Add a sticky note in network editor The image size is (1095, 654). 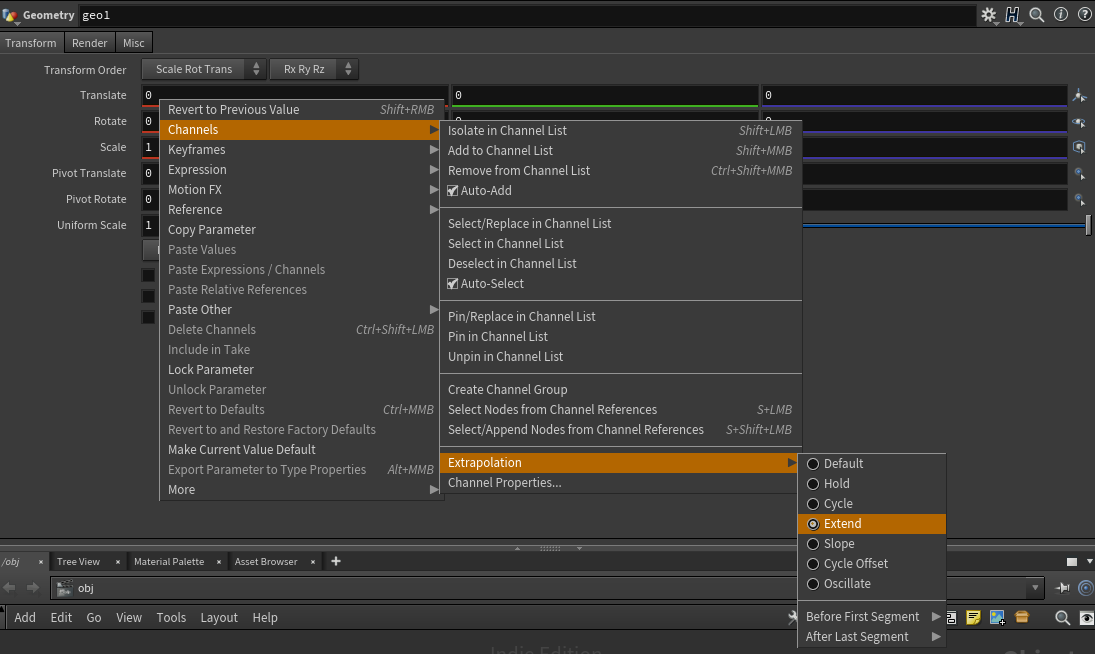click(973, 617)
